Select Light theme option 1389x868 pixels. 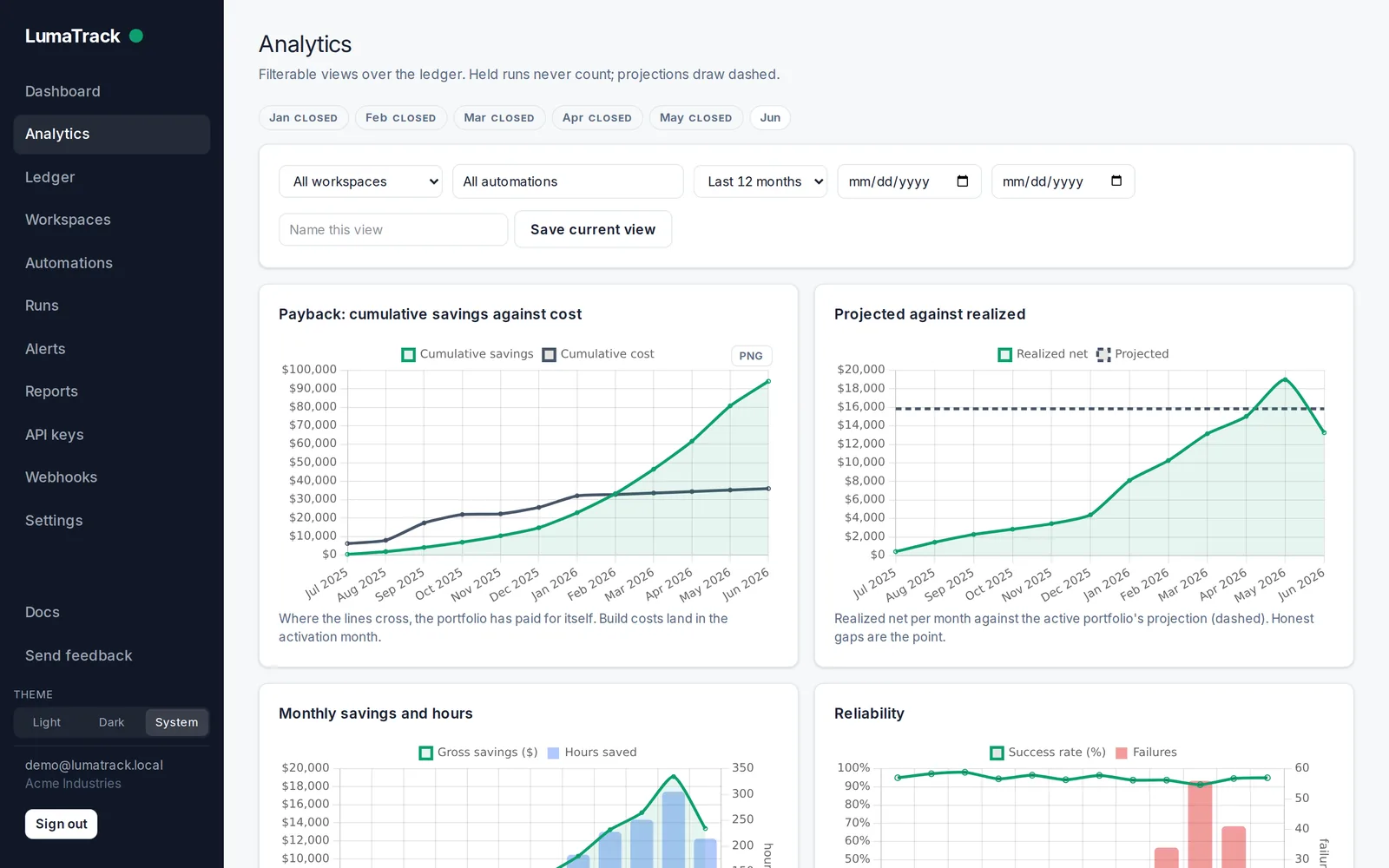coord(47,722)
